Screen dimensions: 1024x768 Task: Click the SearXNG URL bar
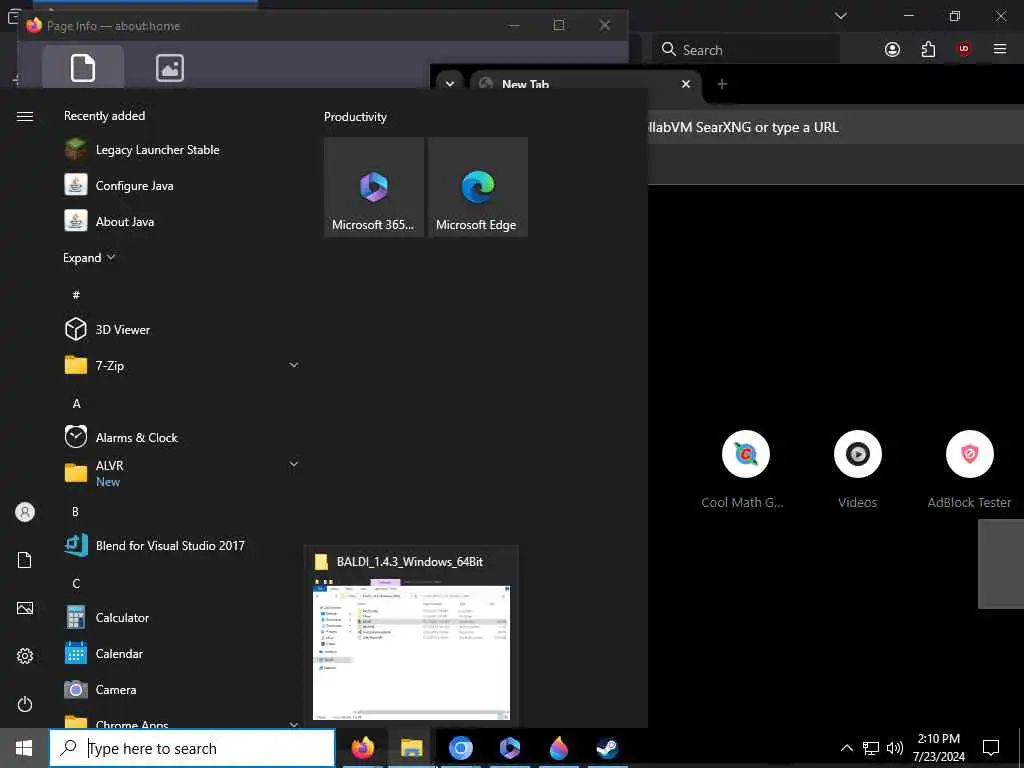tap(836, 127)
